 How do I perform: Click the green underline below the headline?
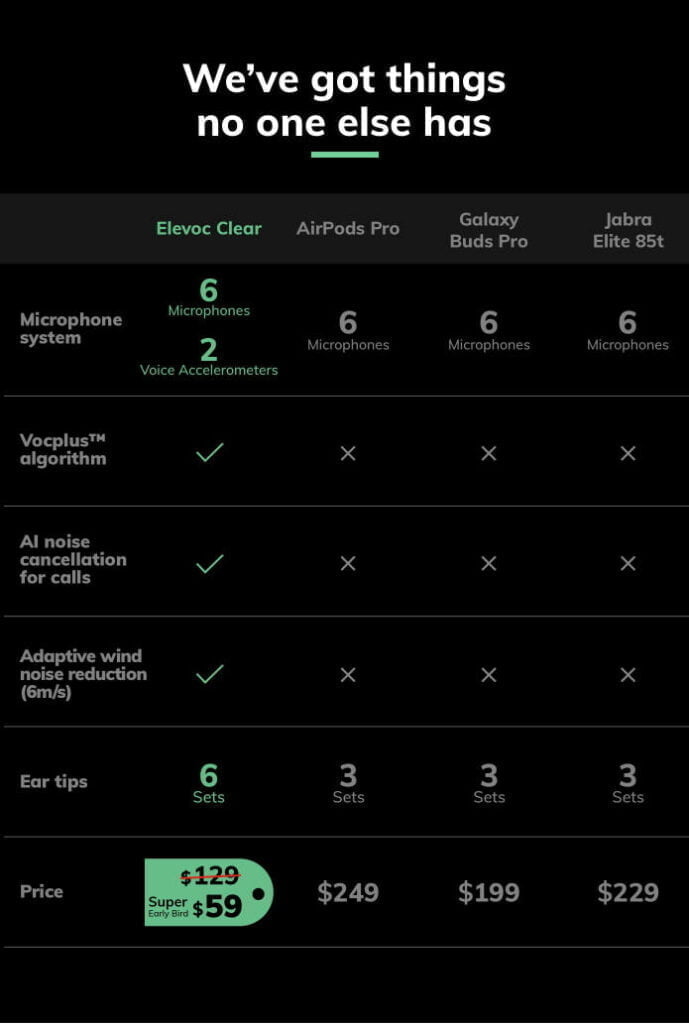click(x=345, y=155)
